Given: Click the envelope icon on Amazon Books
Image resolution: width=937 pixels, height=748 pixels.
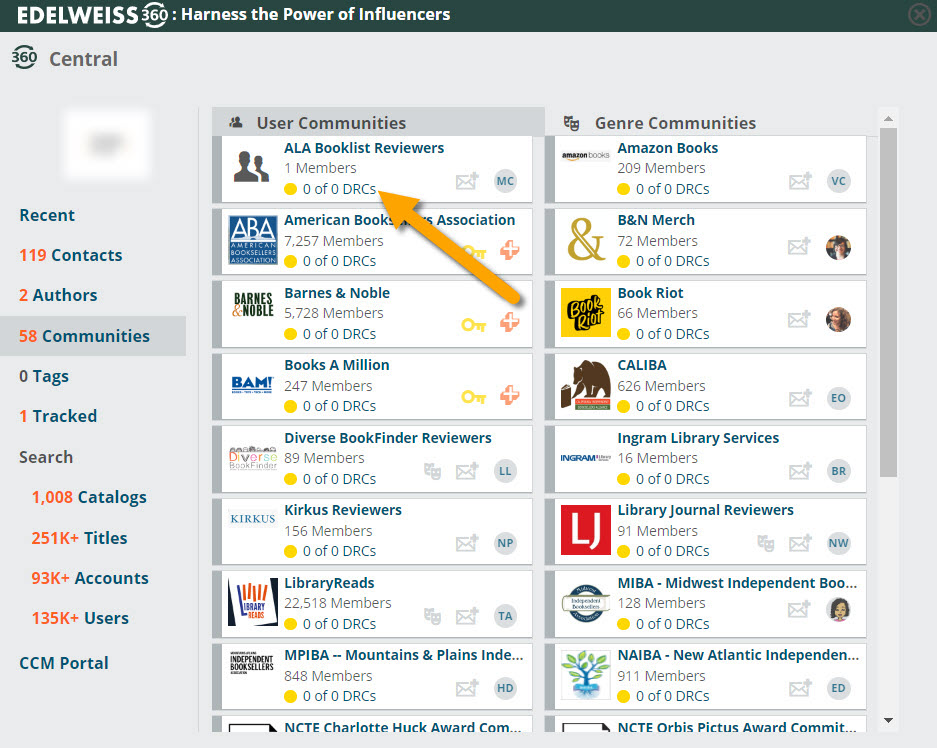Looking at the screenshot, I should coord(800,180).
